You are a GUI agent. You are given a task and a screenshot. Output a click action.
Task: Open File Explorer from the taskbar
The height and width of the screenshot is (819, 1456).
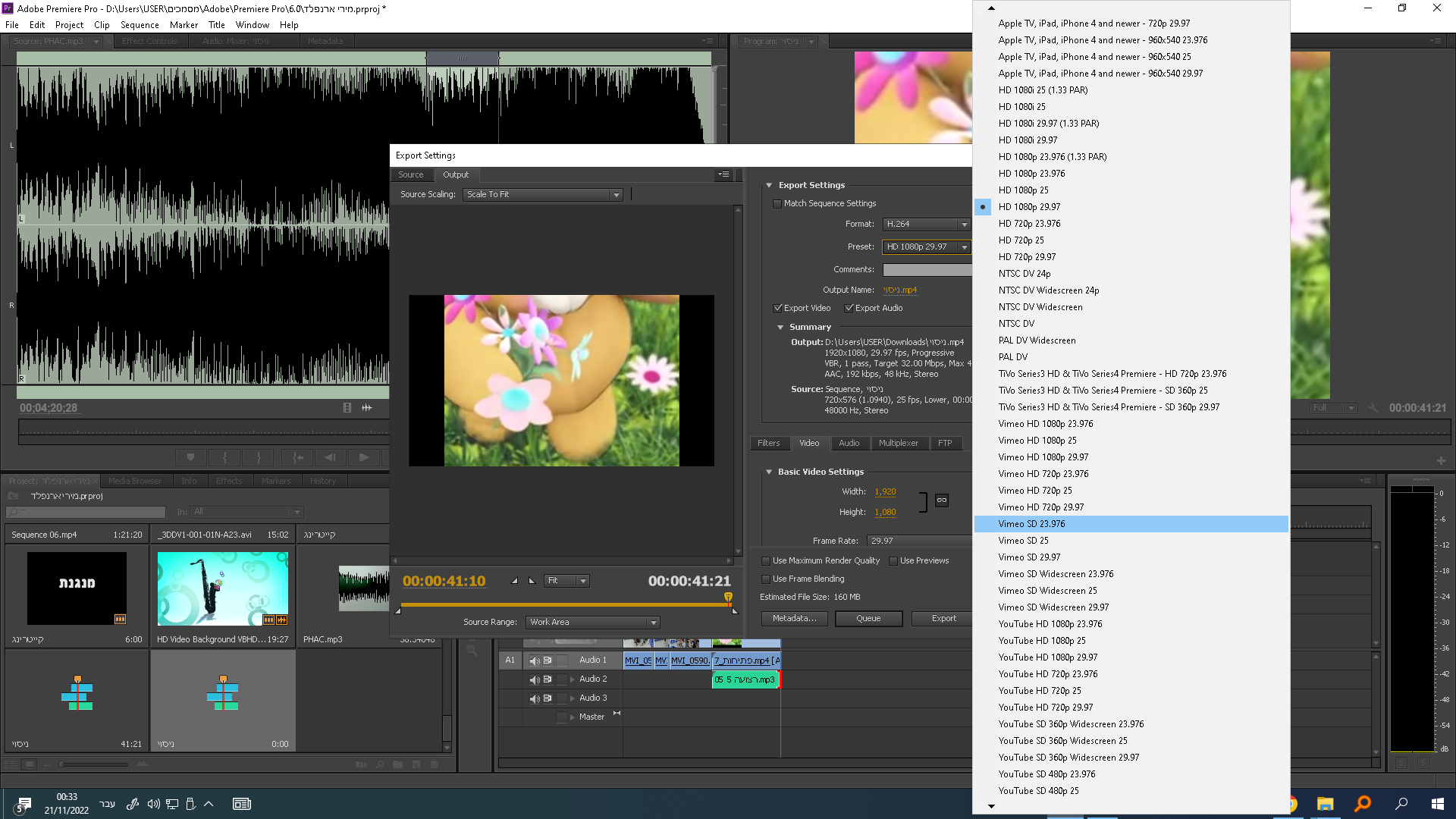[x=1325, y=804]
